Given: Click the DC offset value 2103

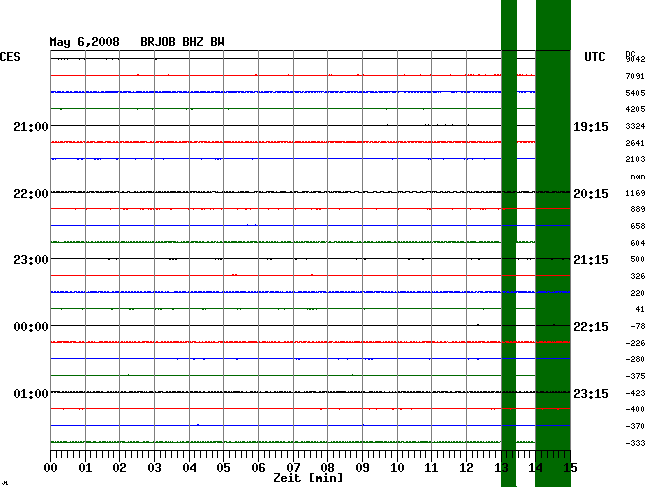Looking at the screenshot, I should (635, 160).
